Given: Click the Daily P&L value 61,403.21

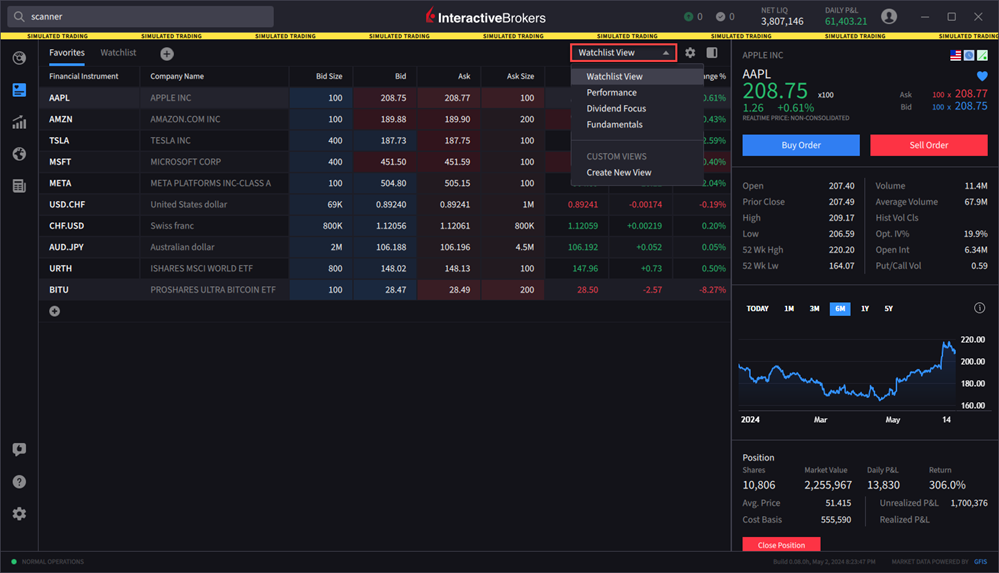Looking at the screenshot, I should (x=845, y=22).
